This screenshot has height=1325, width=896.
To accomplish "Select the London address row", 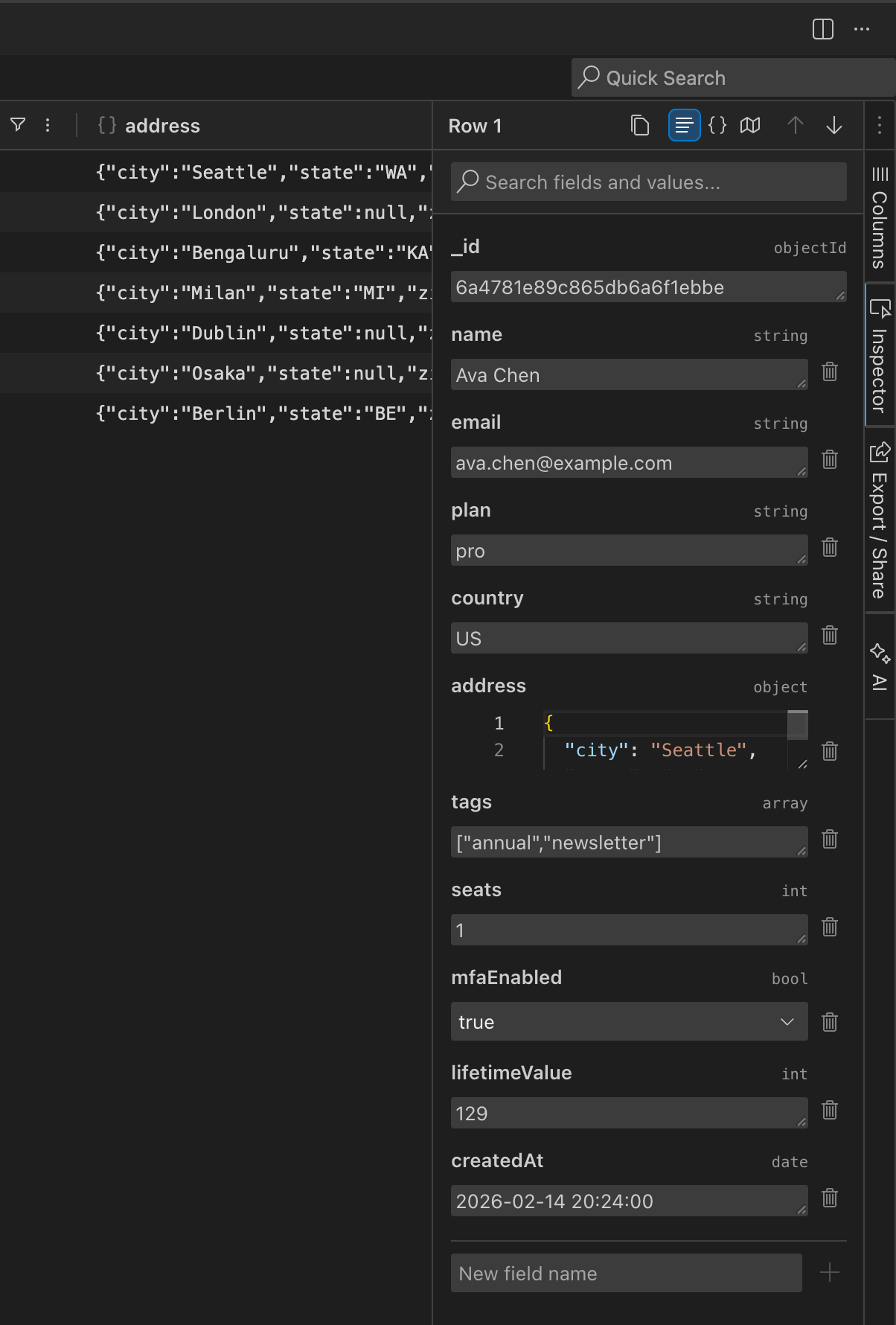I will tap(216, 212).
